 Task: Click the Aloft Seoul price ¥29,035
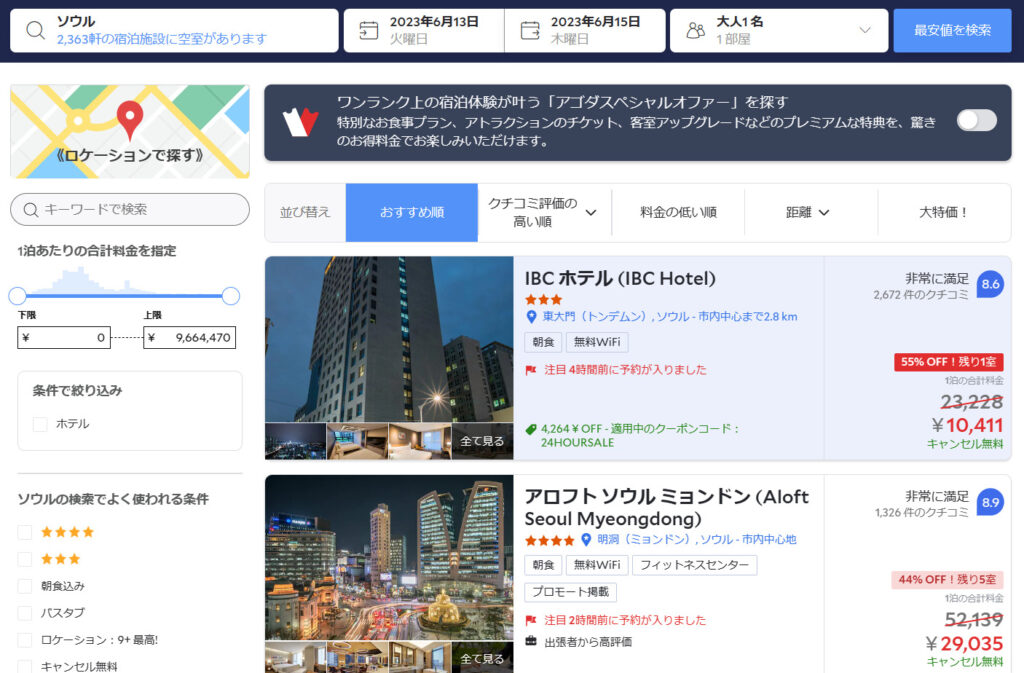[965, 644]
